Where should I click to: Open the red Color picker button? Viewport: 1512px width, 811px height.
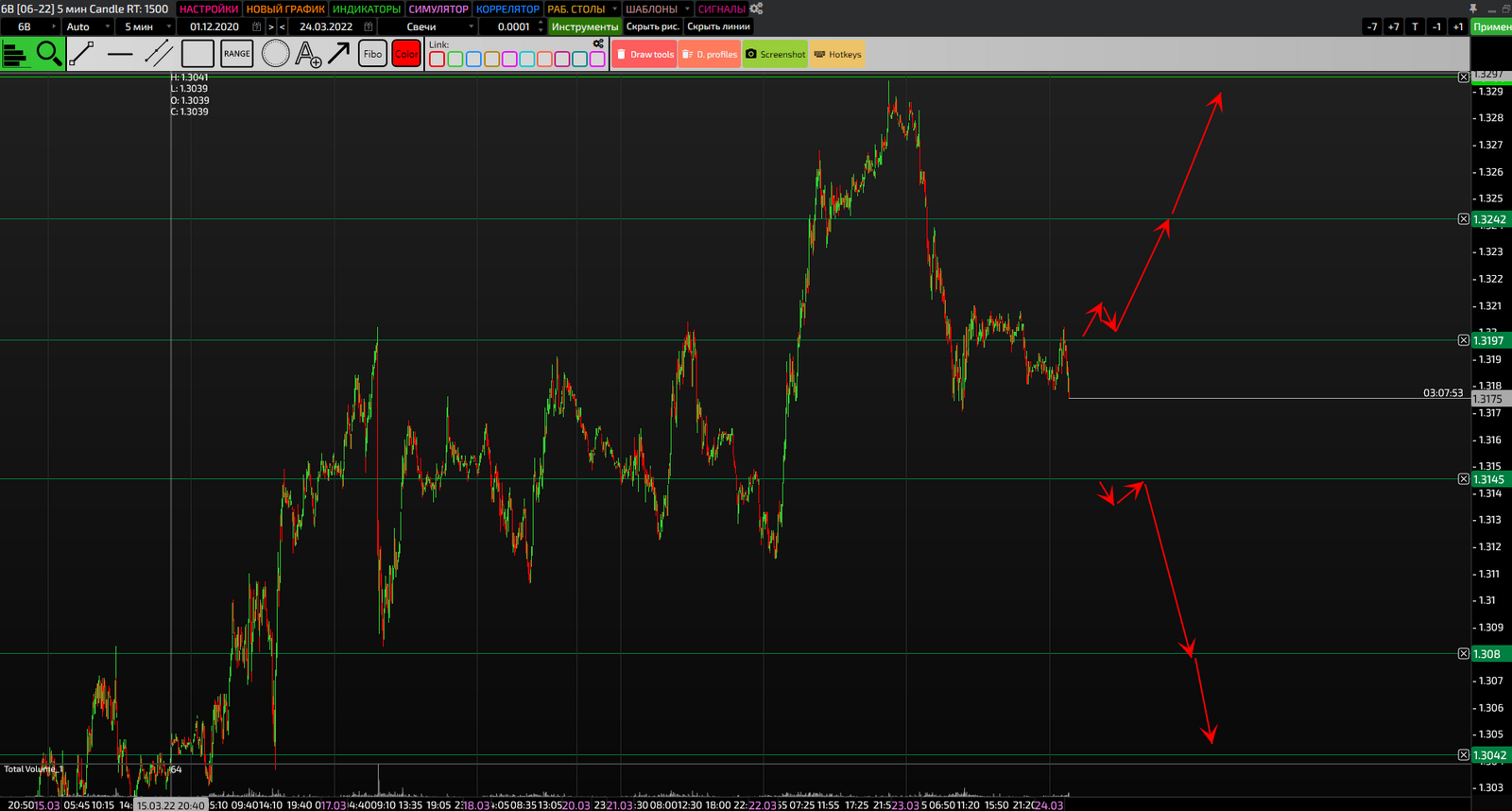[406, 54]
